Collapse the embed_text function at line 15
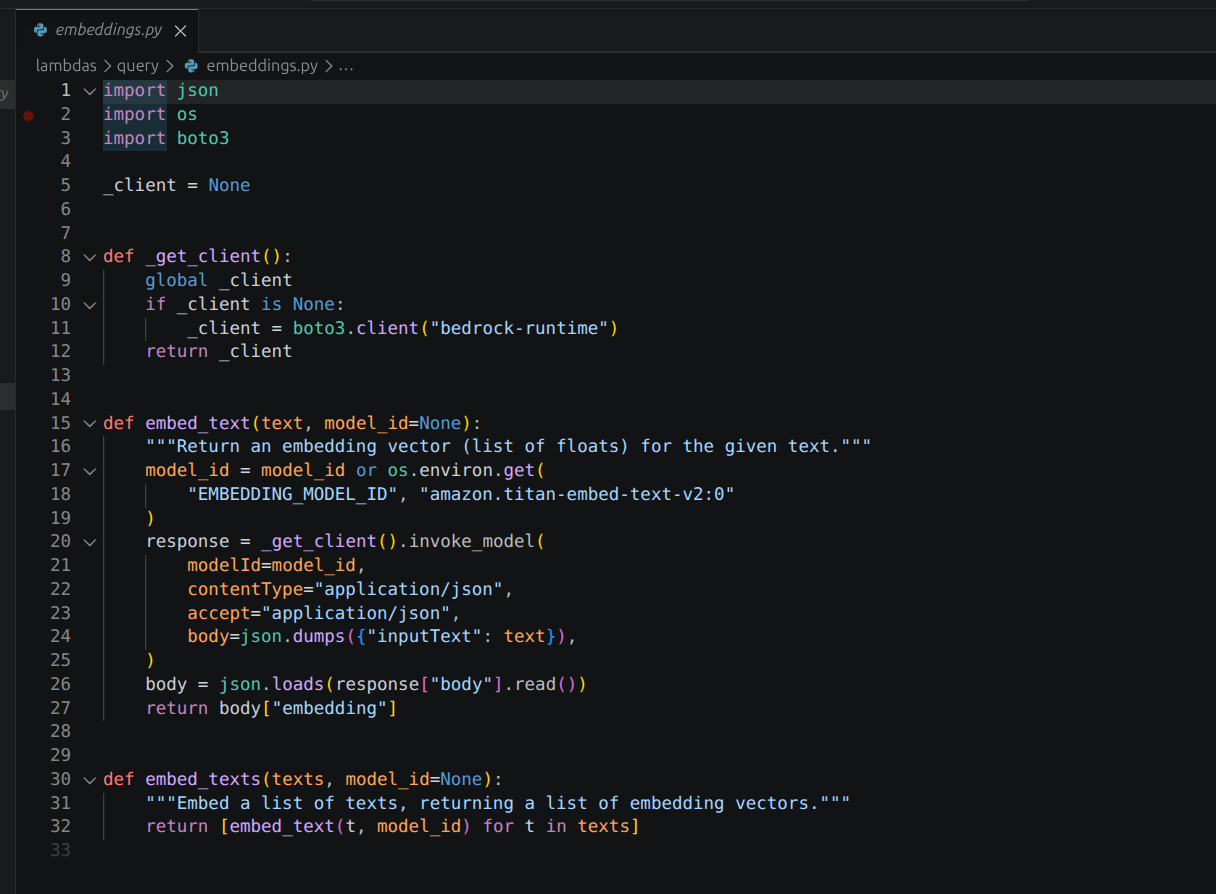1216x894 pixels. click(90, 423)
